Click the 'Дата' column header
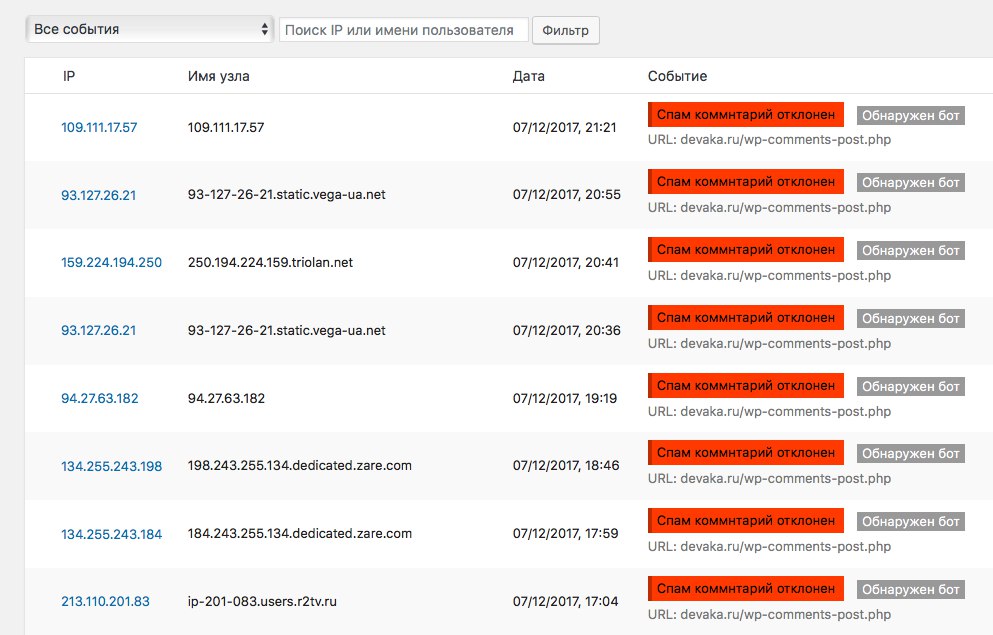 tap(529, 76)
